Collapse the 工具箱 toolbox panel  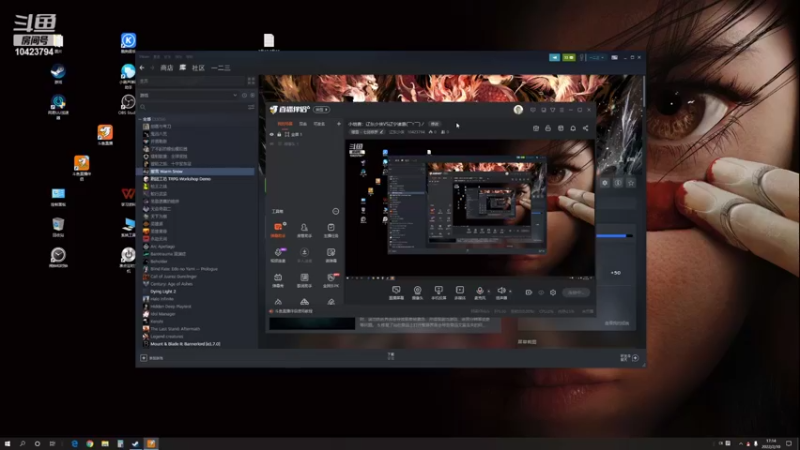(335, 211)
